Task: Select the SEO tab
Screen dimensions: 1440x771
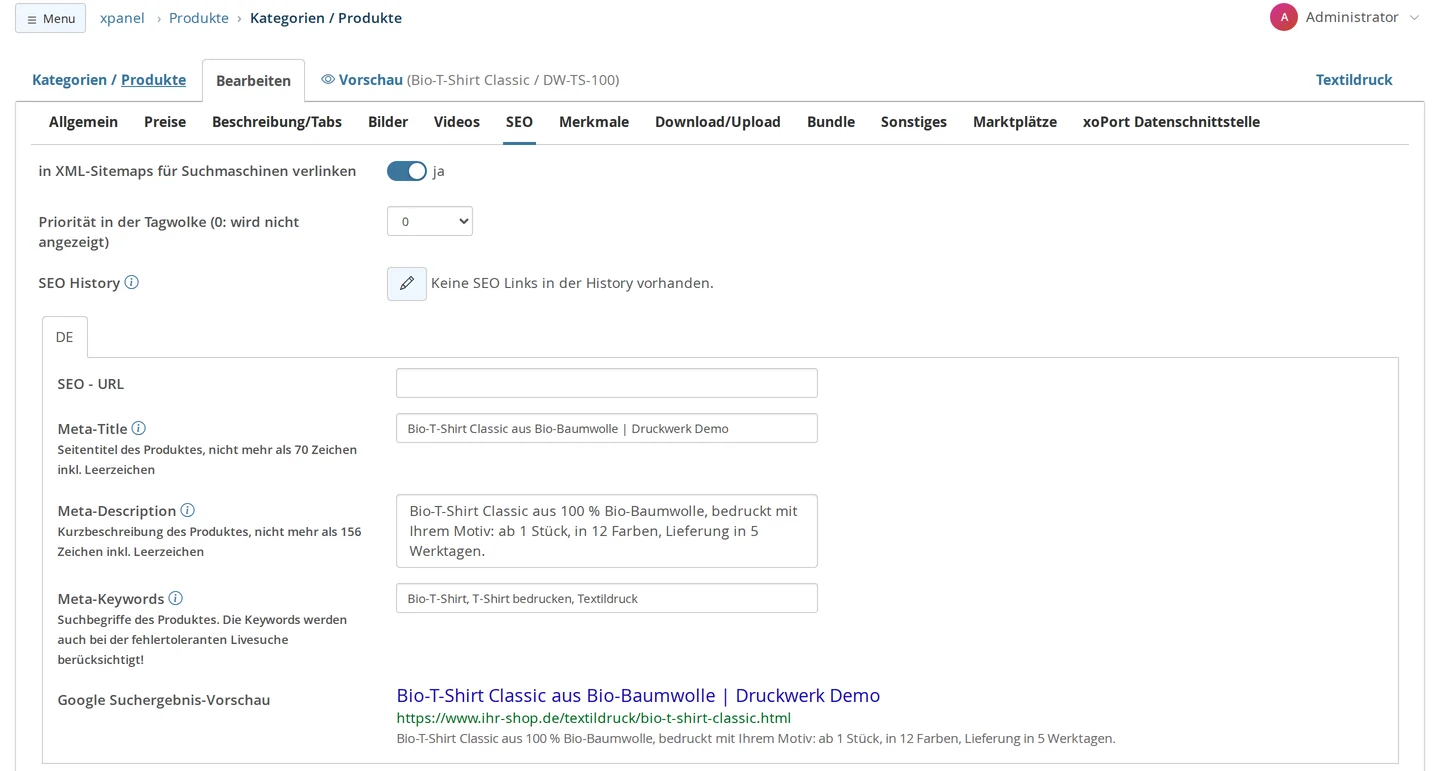Action: pyautogui.click(x=519, y=122)
